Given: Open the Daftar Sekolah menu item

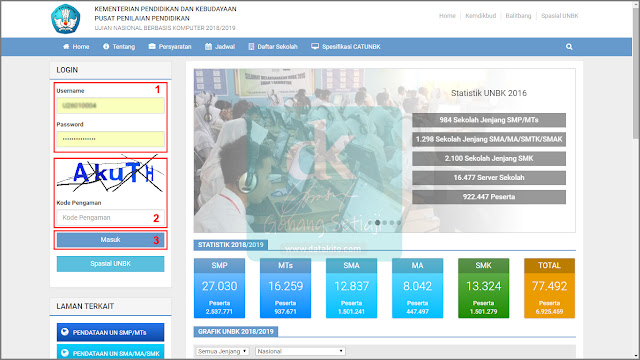Looking at the screenshot, I should click(x=273, y=47).
